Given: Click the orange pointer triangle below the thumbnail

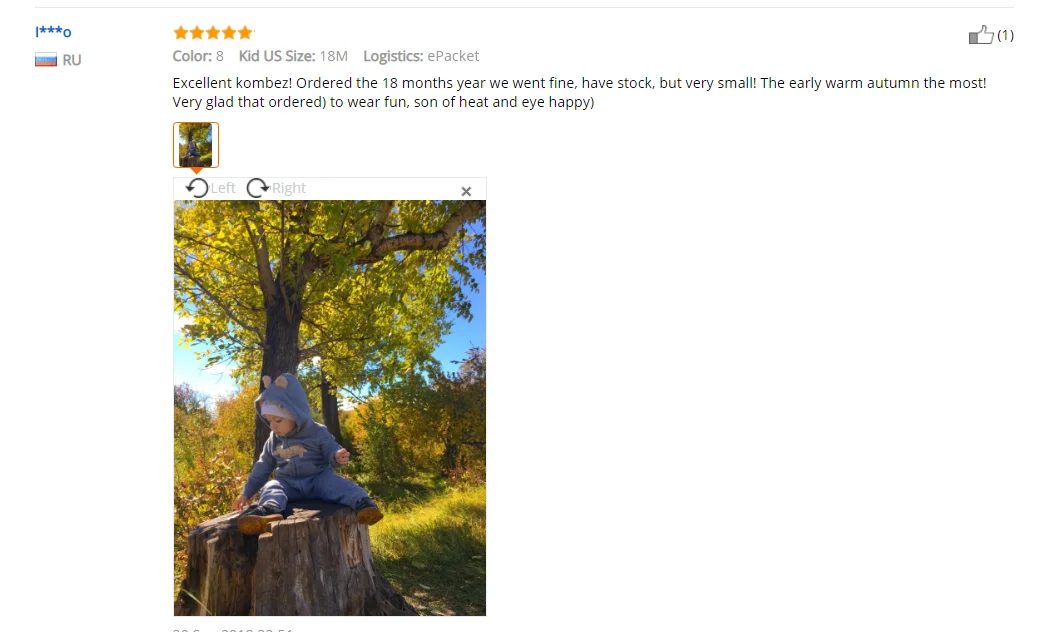Looking at the screenshot, I should [x=196, y=171].
